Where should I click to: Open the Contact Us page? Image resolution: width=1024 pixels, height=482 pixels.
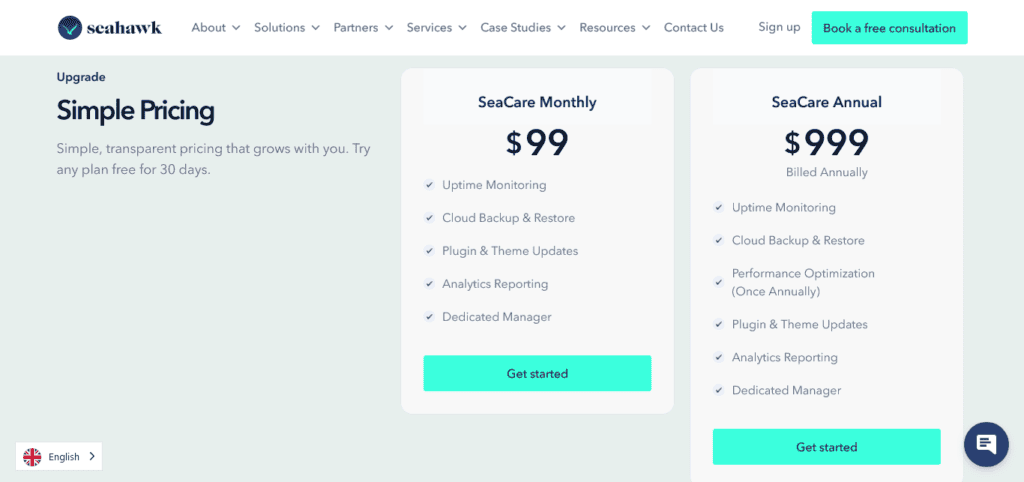(x=693, y=28)
